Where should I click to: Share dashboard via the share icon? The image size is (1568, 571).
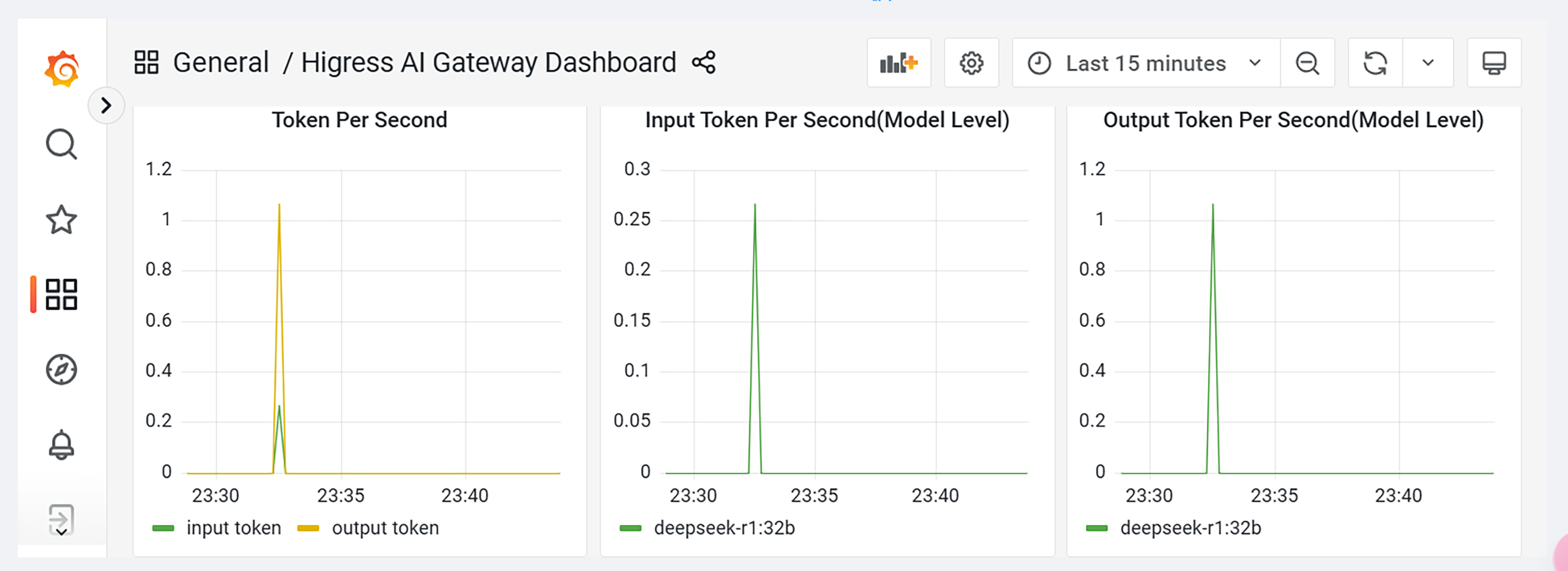[x=704, y=63]
